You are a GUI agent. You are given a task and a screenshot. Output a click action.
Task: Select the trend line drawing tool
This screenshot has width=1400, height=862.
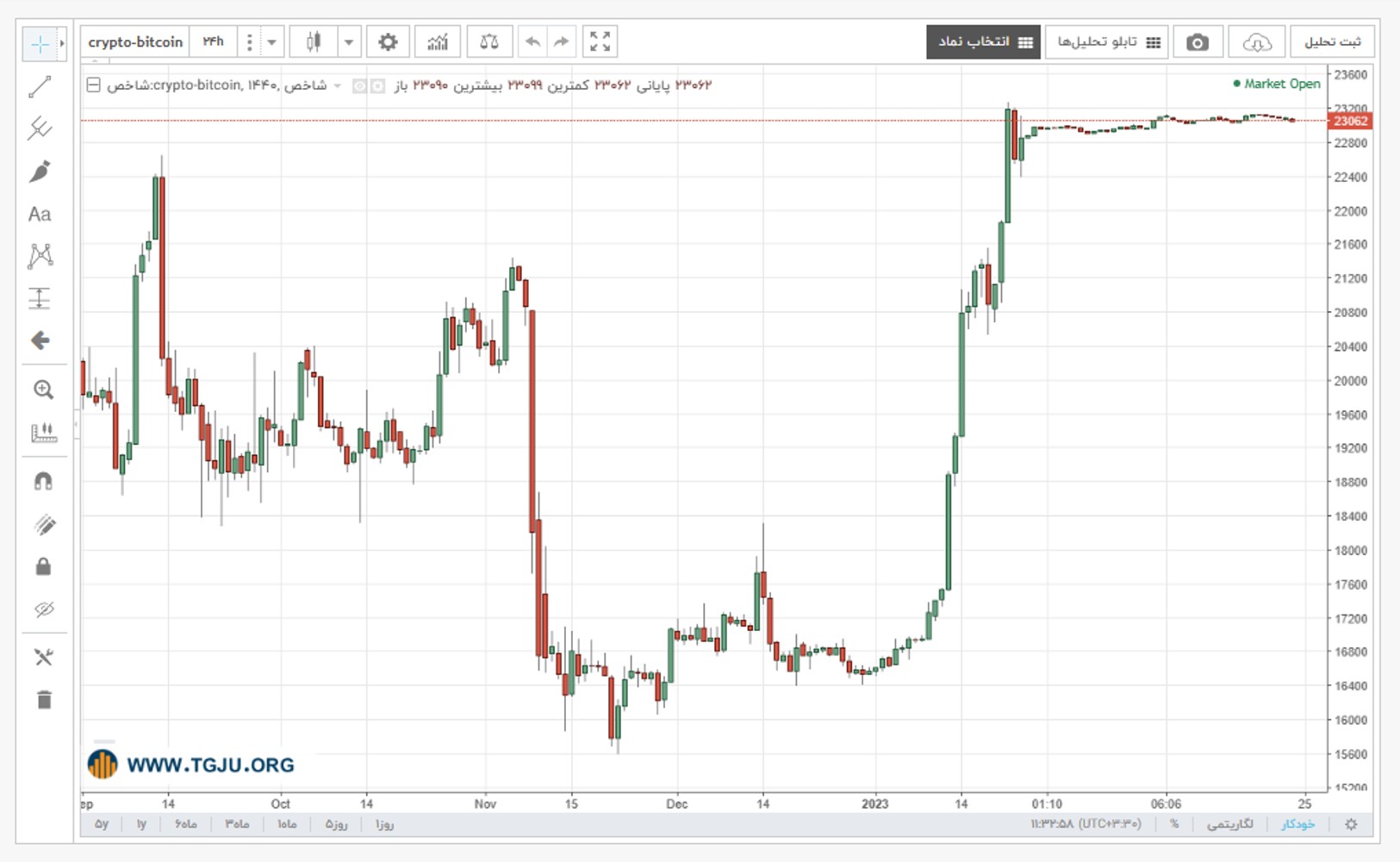40,86
